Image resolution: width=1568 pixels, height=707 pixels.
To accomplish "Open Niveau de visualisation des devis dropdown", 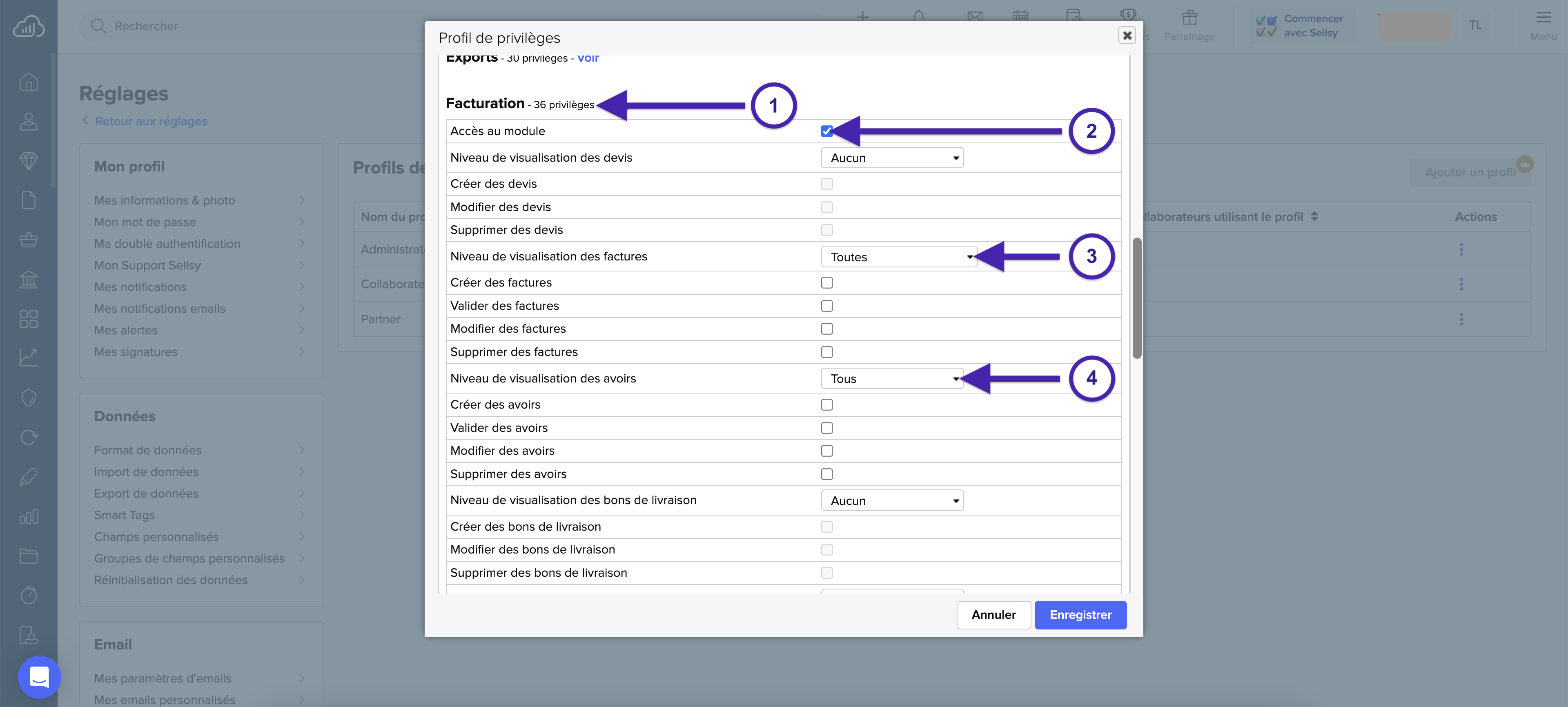I will tap(892, 158).
